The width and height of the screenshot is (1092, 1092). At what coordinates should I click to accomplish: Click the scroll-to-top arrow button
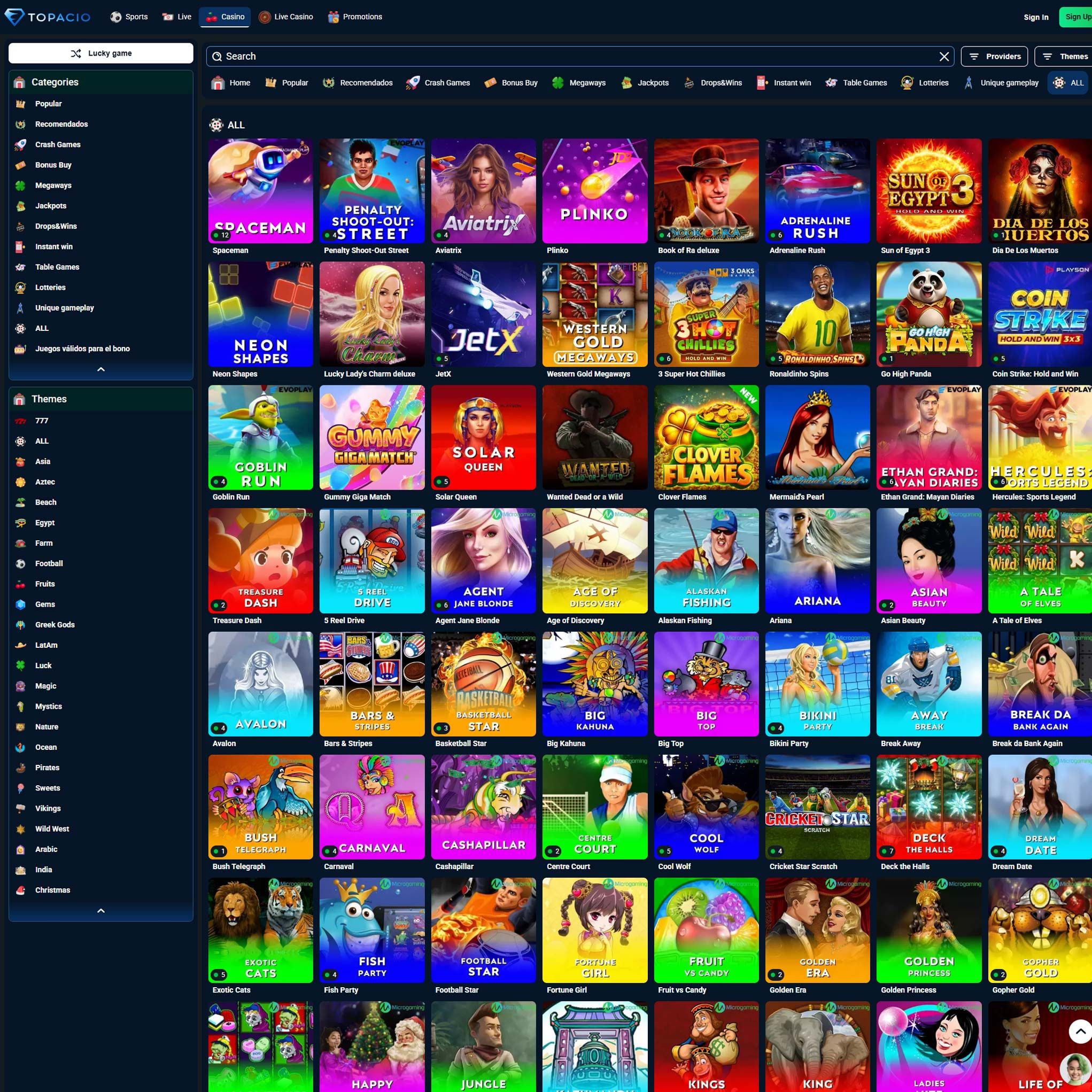(1080, 1032)
